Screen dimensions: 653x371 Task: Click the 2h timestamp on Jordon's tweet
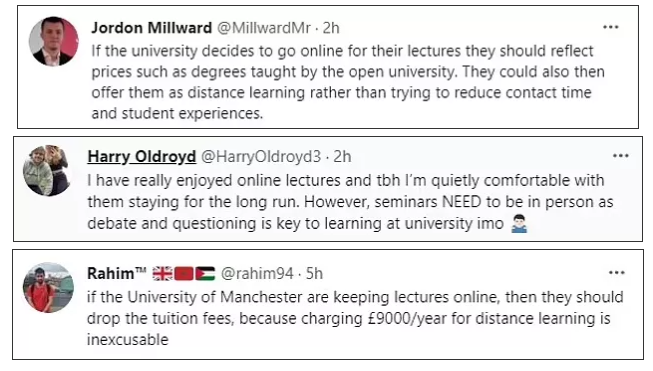tap(331, 28)
